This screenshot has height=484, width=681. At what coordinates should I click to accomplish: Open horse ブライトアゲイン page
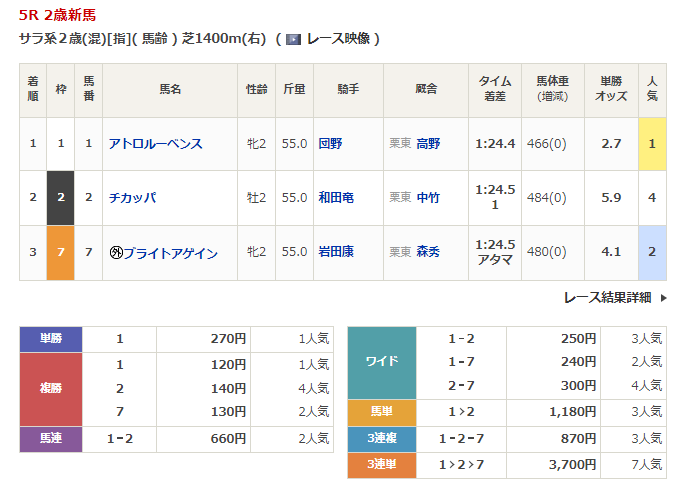click(x=170, y=253)
